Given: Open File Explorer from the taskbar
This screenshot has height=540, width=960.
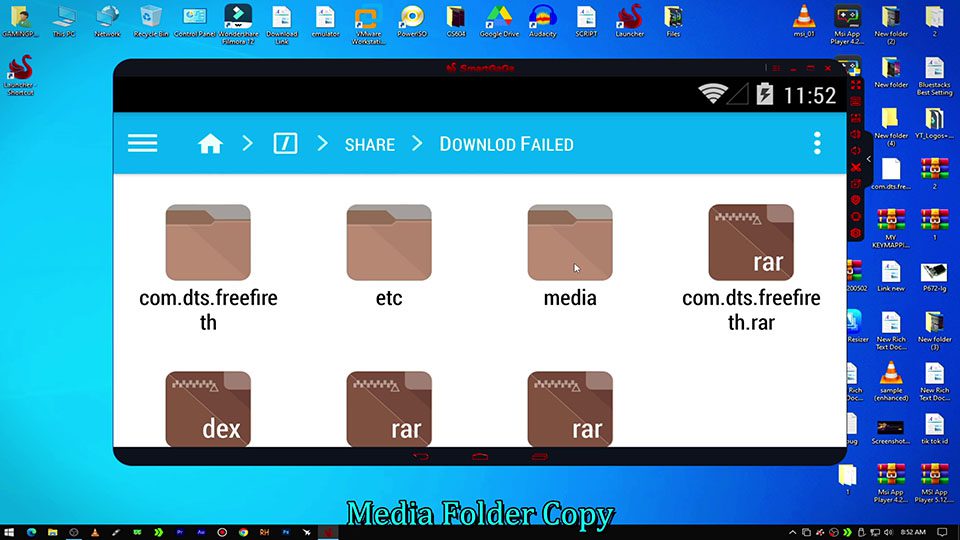Looking at the screenshot, I should pos(53,533).
